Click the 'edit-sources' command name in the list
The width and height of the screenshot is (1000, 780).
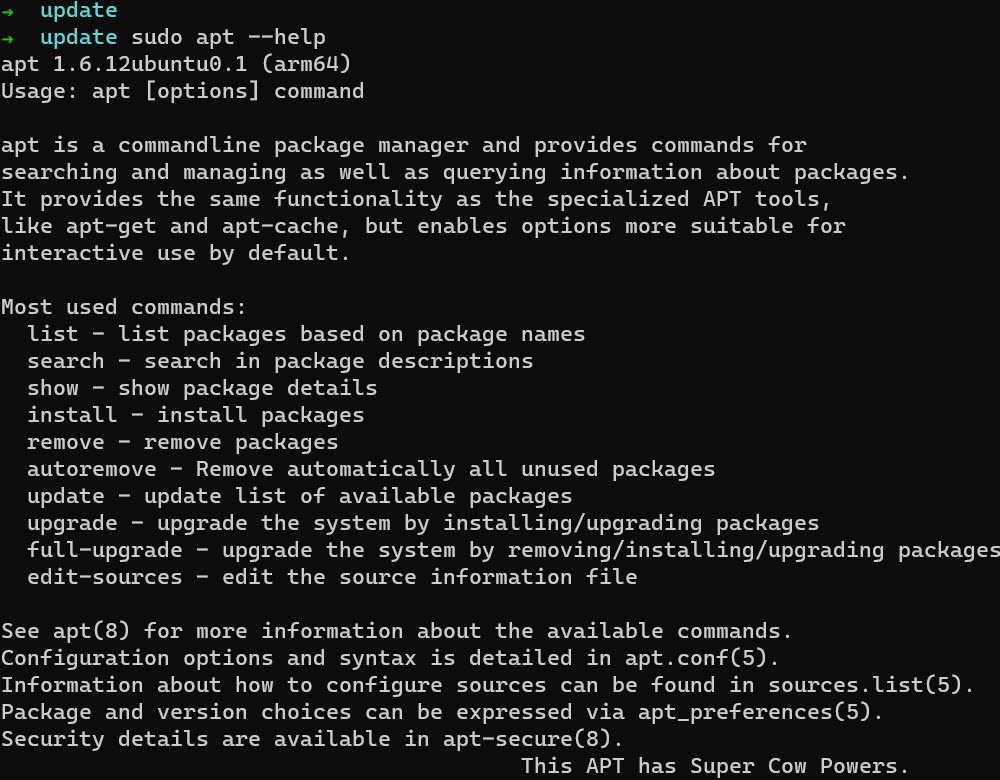pos(105,577)
